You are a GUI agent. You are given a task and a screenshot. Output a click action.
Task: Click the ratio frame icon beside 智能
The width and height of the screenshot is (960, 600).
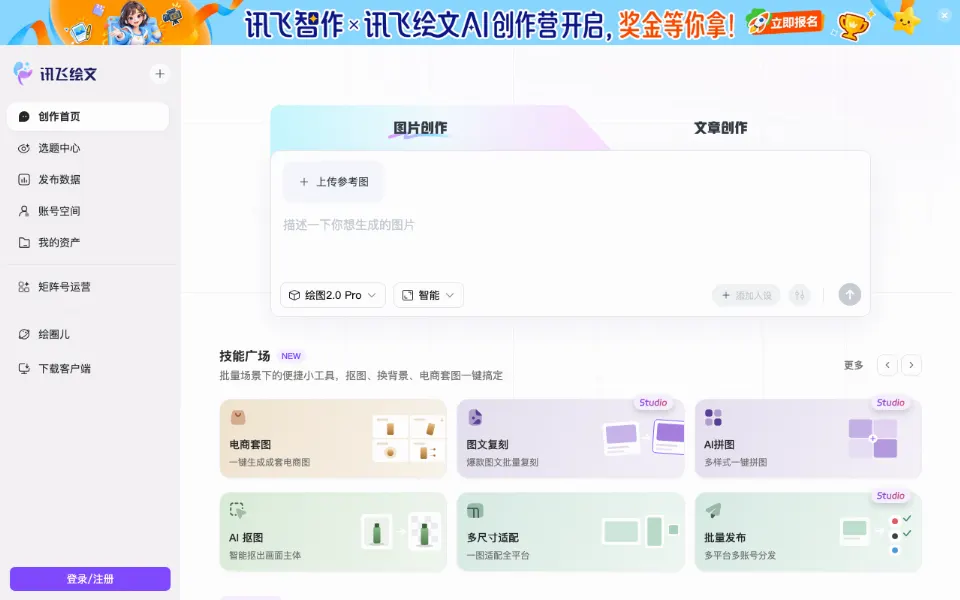point(408,295)
